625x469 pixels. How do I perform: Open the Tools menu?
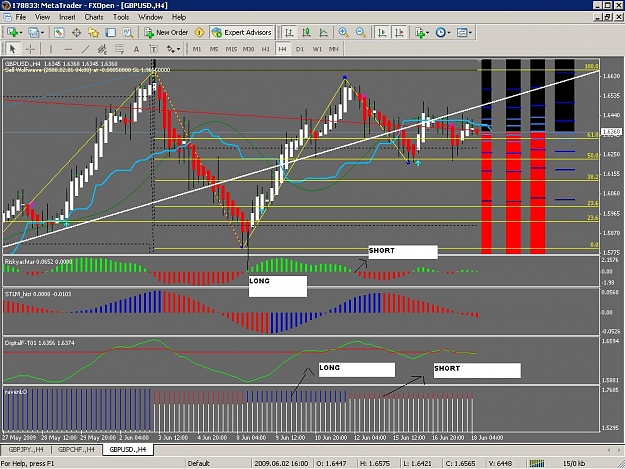pos(121,17)
